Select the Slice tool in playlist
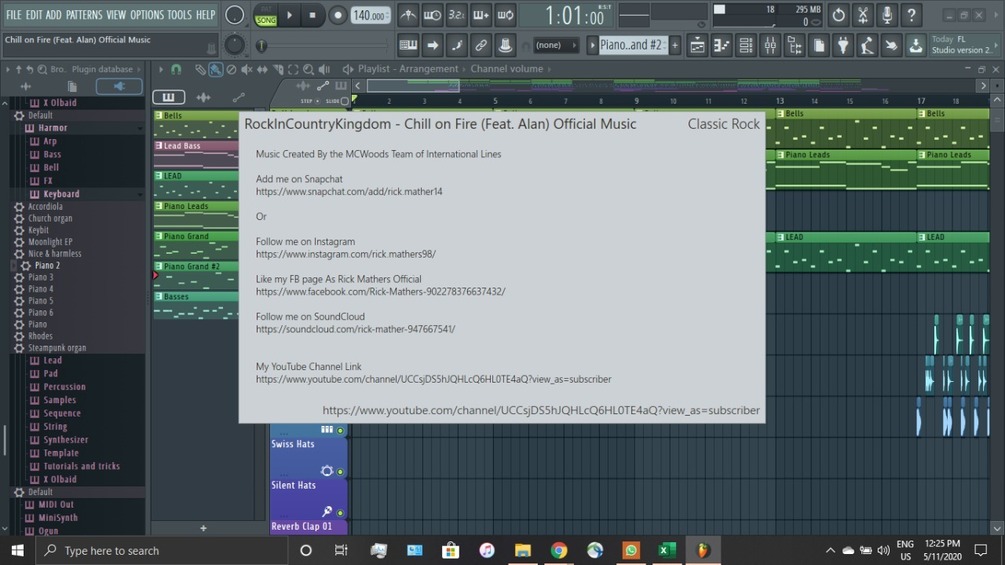1005x565 pixels. (278, 69)
